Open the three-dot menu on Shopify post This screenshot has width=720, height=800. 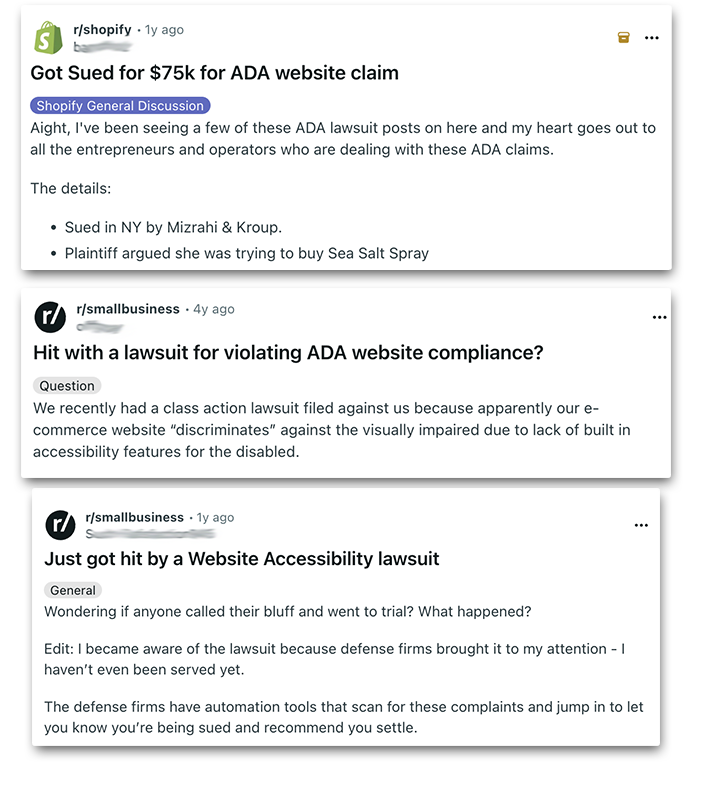click(x=652, y=38)
